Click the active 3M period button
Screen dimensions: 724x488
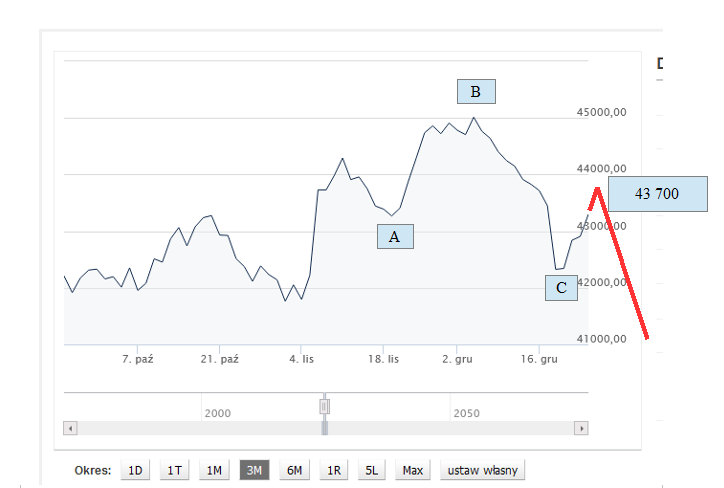coord(254,470)
